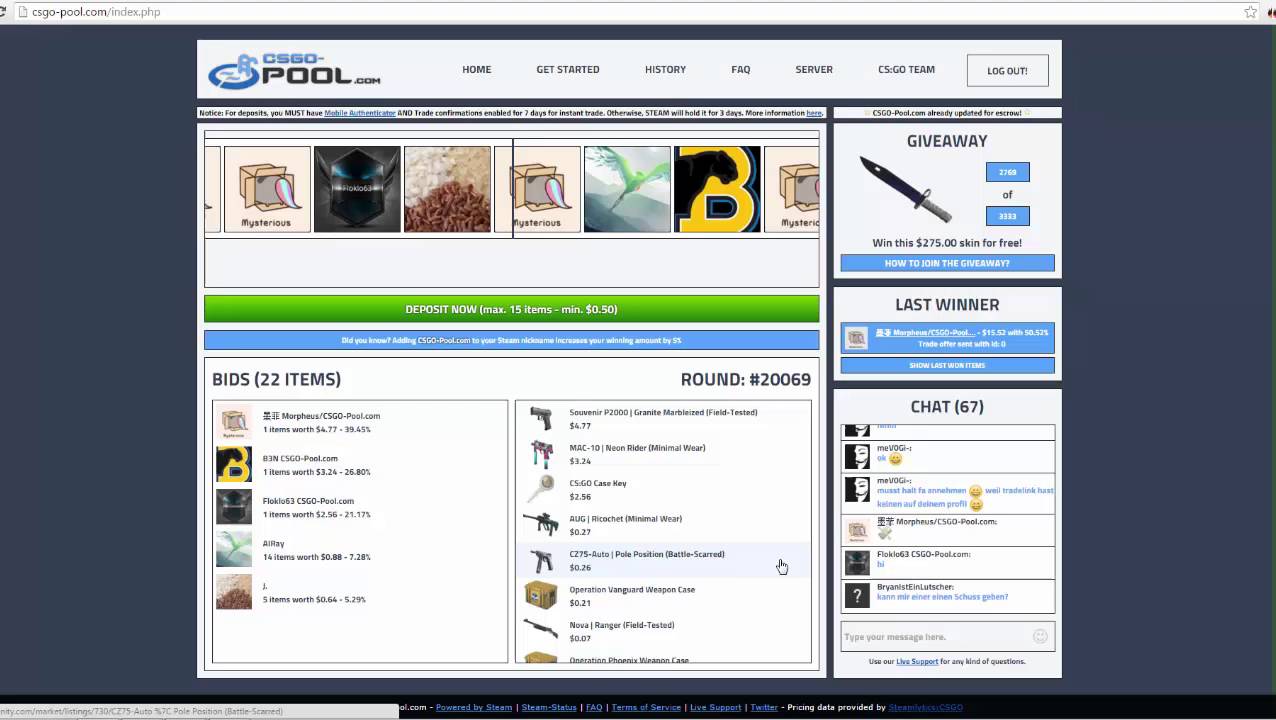Click the Nova Ranger weapon icon
The width and height of the screenshot is (1276, 720).
541,631
